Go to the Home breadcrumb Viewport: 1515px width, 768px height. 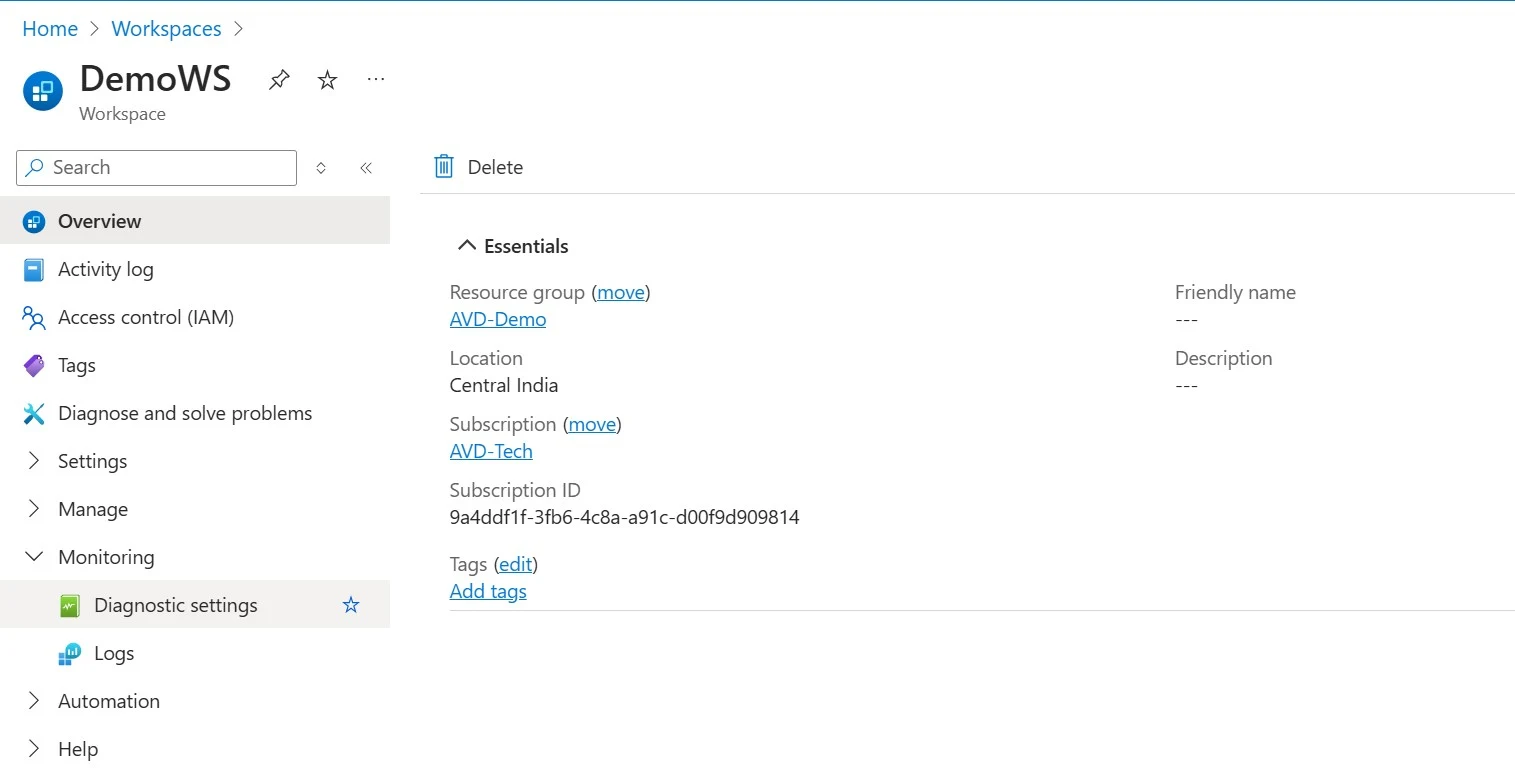coord(50,29)
